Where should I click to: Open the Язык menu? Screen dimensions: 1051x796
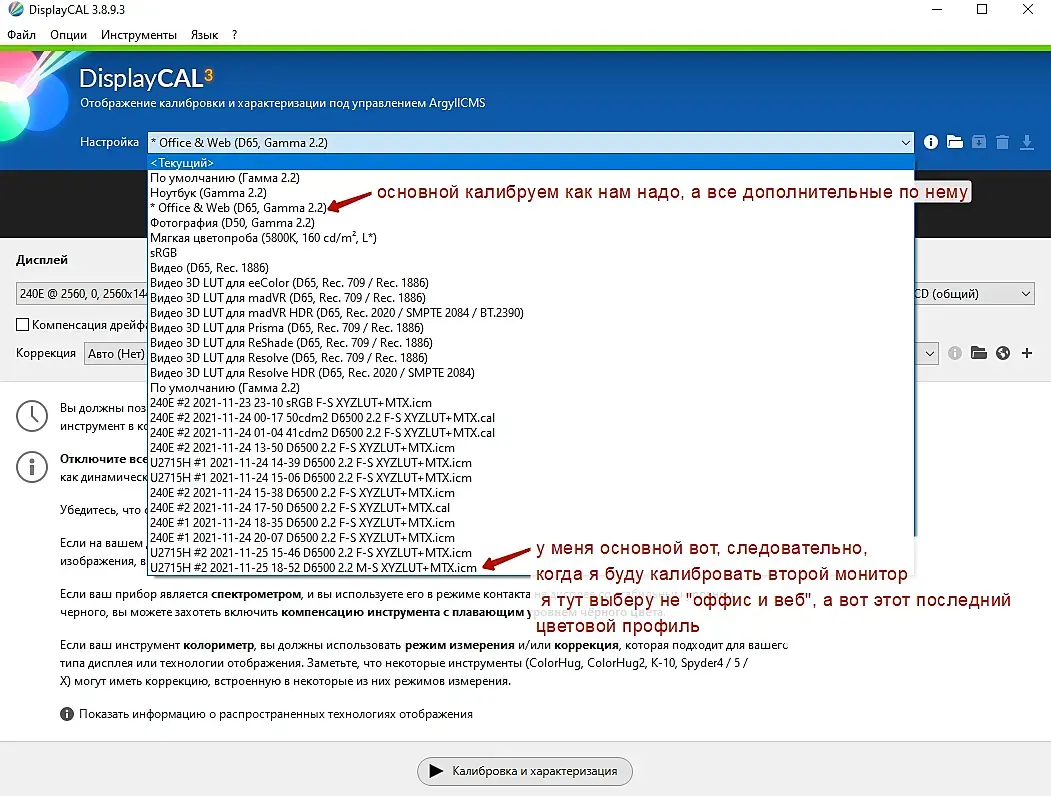click(x=204, y=35)
